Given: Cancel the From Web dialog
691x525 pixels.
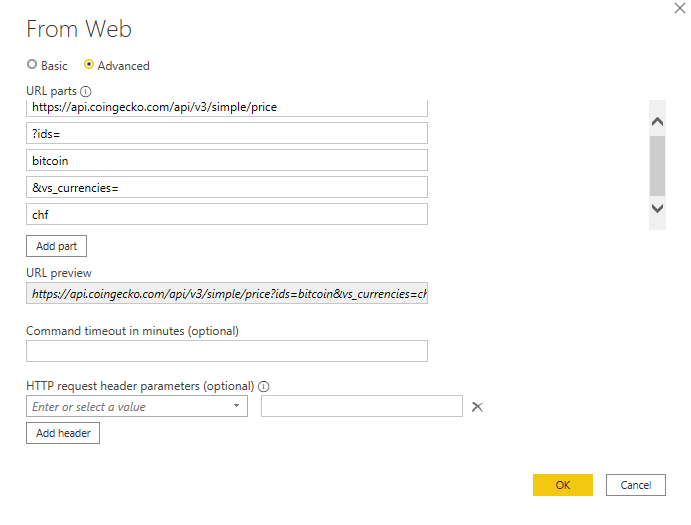Looking at the screenshot, I should [x=635, y=485].
